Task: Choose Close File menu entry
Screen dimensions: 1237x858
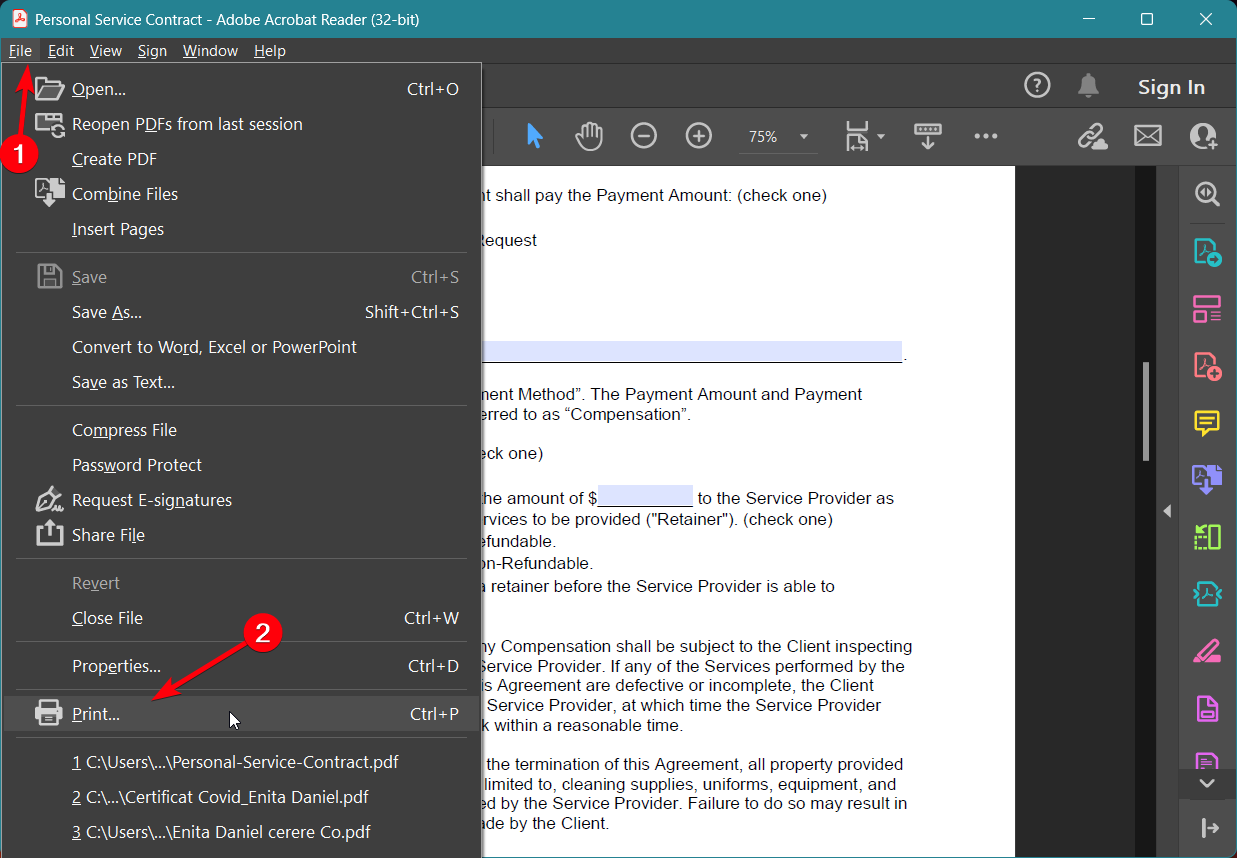Action: coord(242,618)
